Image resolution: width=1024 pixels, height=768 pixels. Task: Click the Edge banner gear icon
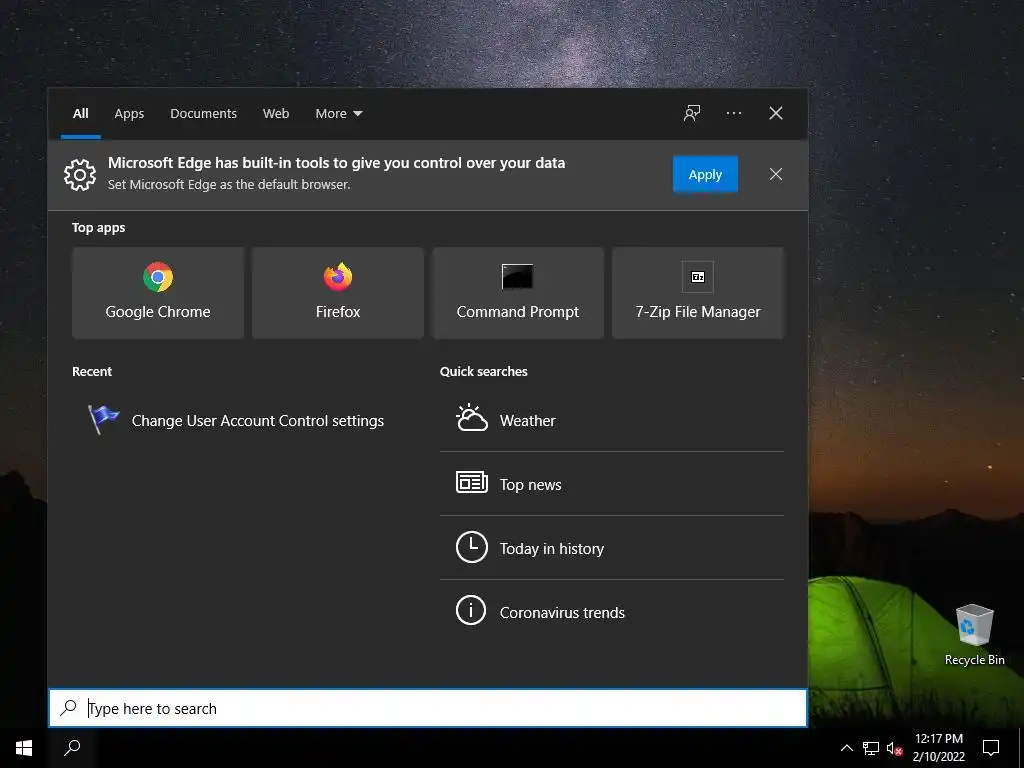click(80, 174)
